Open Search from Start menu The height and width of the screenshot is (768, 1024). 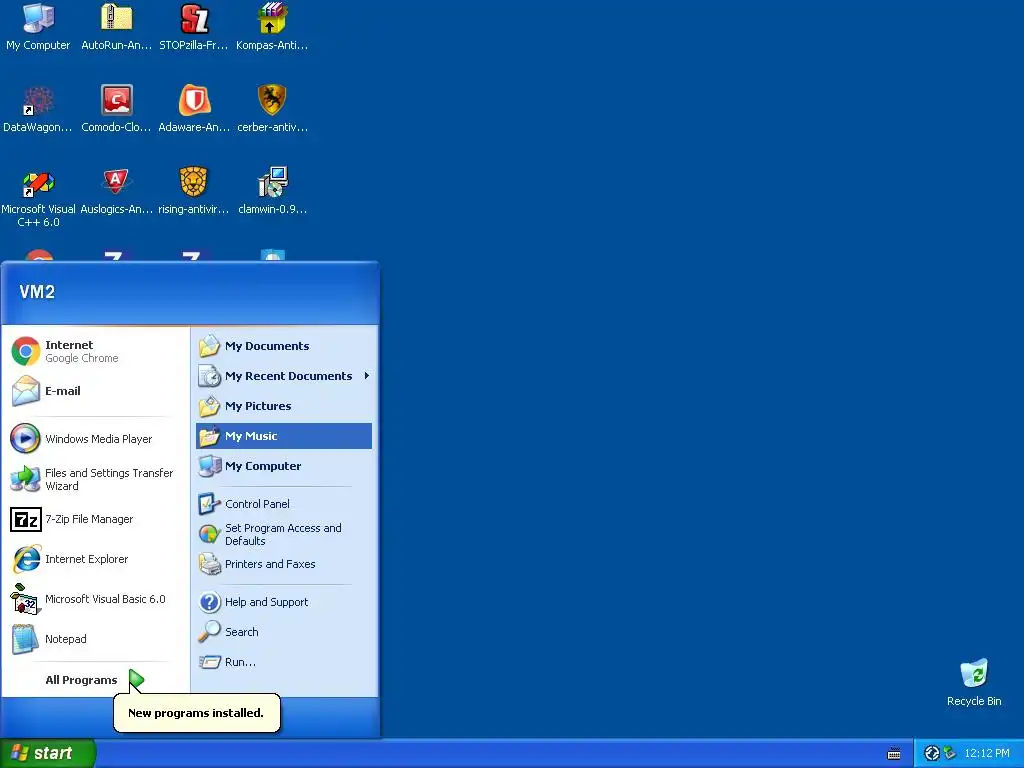point(283,632)
